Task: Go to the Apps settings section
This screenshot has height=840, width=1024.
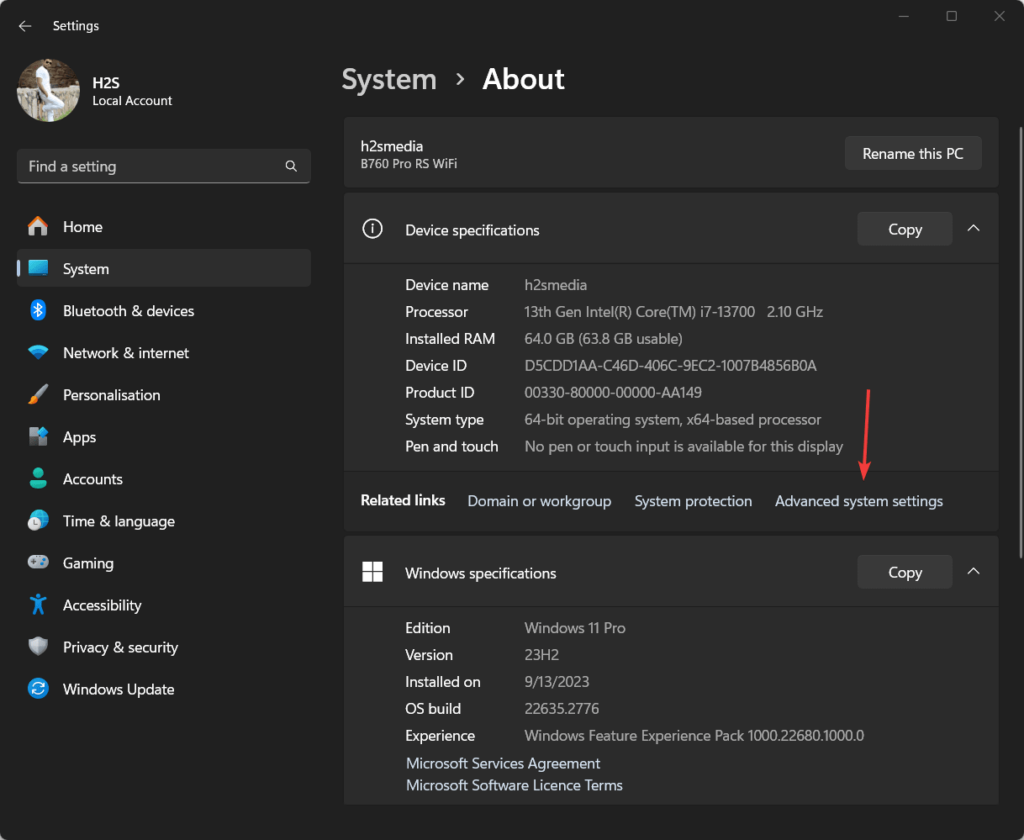Action: (79, 437)
